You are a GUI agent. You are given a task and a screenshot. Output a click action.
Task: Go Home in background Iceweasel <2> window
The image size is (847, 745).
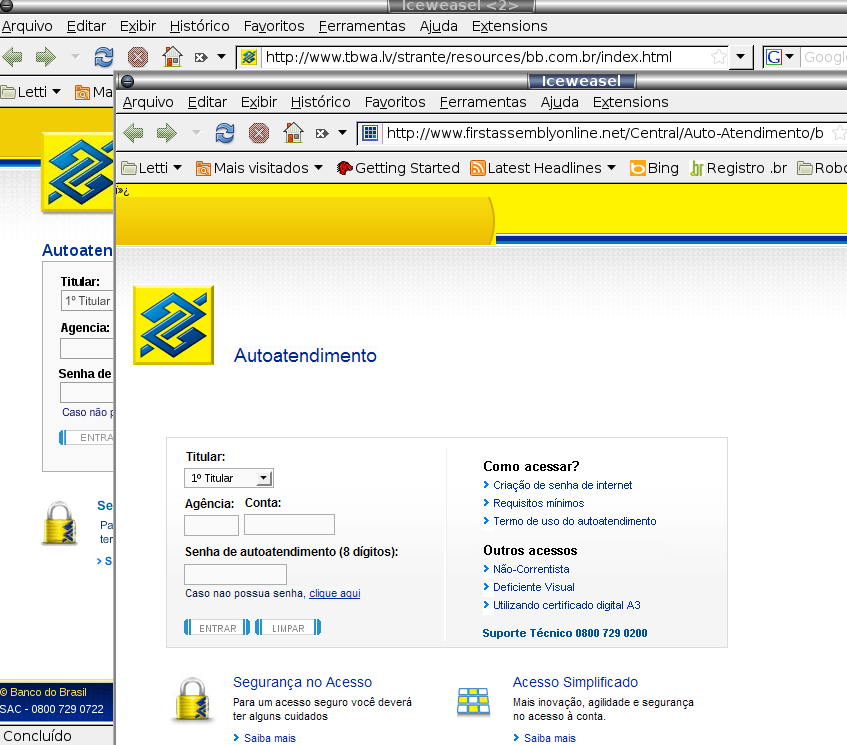point(172,57)
